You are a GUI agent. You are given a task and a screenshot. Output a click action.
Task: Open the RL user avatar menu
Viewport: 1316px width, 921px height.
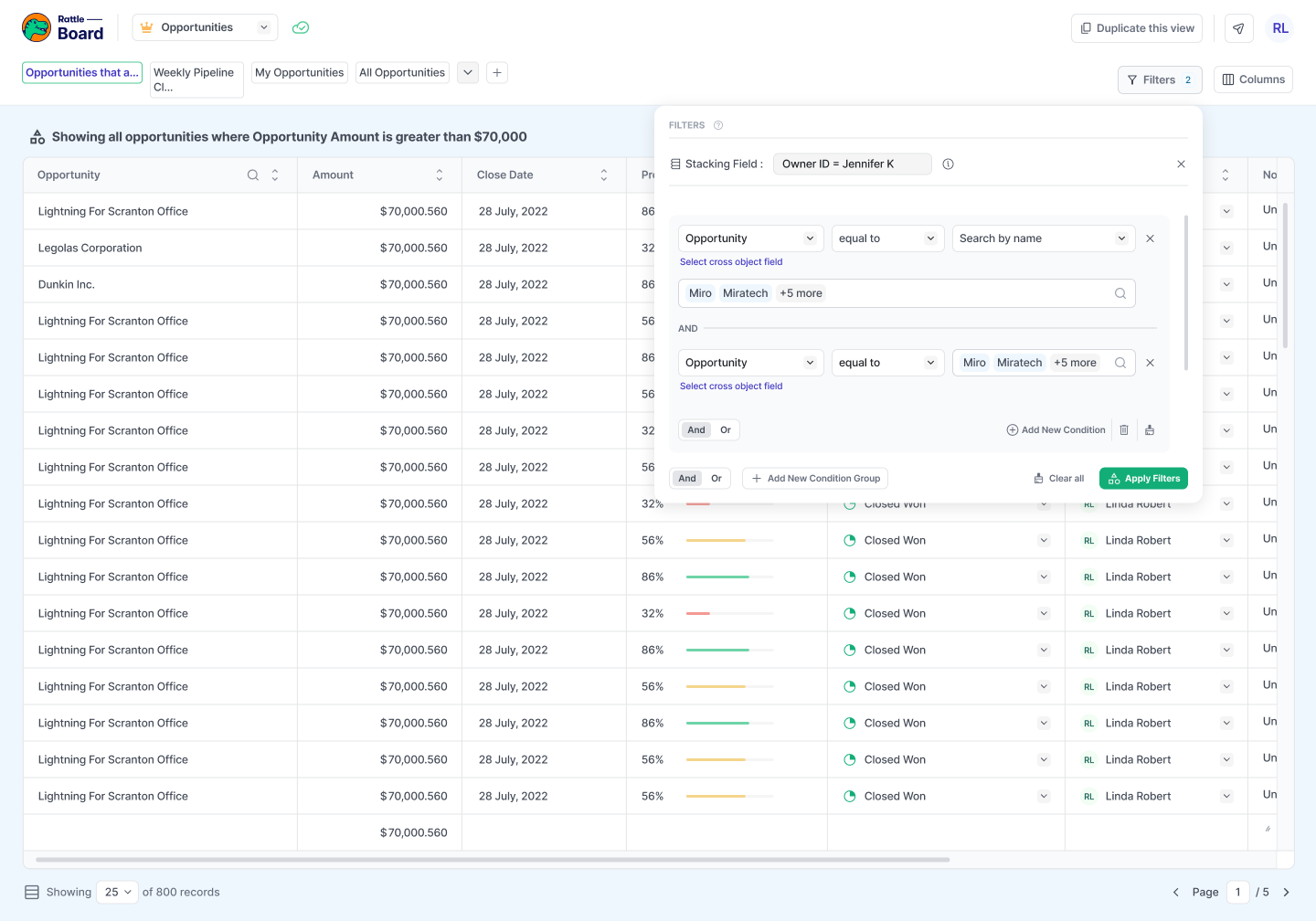click(1279, 28)
